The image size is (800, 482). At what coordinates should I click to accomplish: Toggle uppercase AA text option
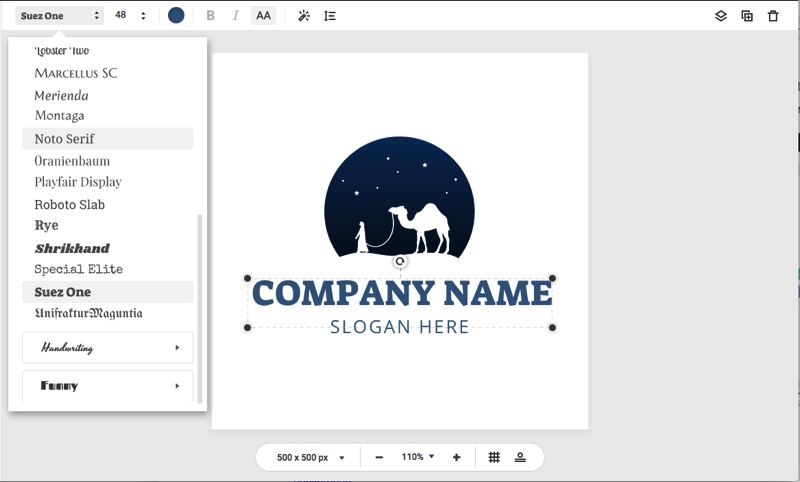[x=263, y=16]
